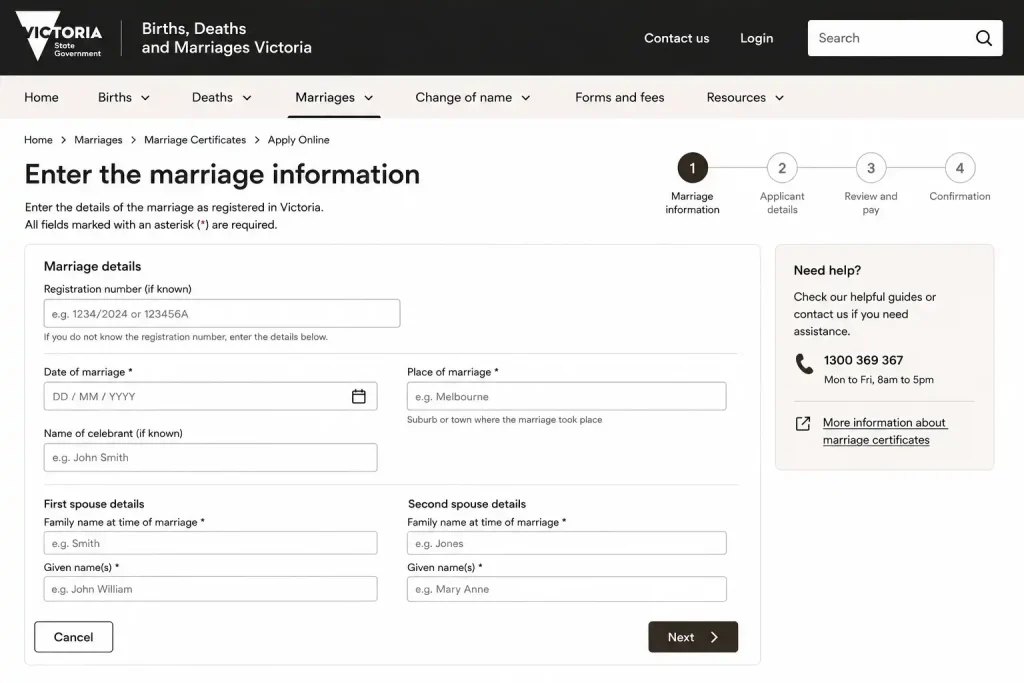Click the search magnifier icon

point(984,38)
